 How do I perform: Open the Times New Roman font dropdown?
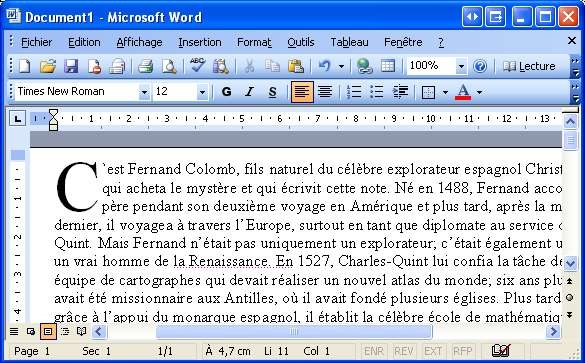click(x=144, y=92)
